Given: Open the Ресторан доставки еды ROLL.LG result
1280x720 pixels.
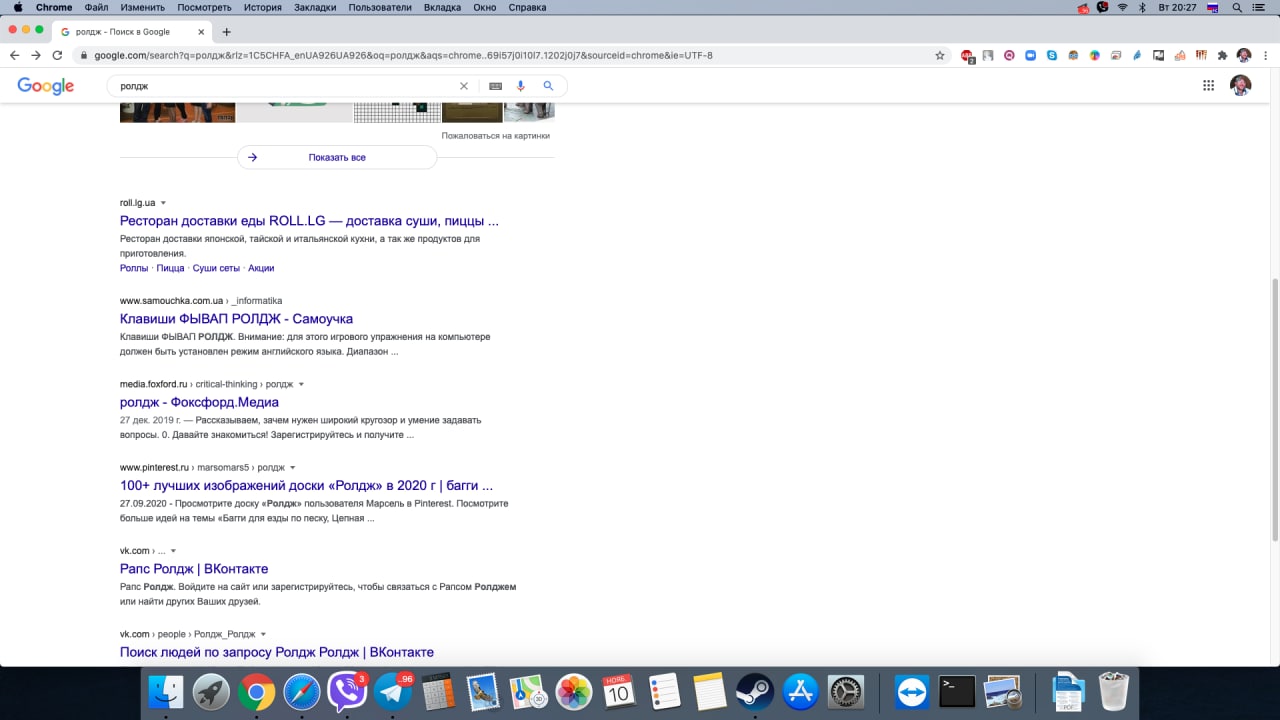Looking at the screenshot, I should click(x=309, y=221).
